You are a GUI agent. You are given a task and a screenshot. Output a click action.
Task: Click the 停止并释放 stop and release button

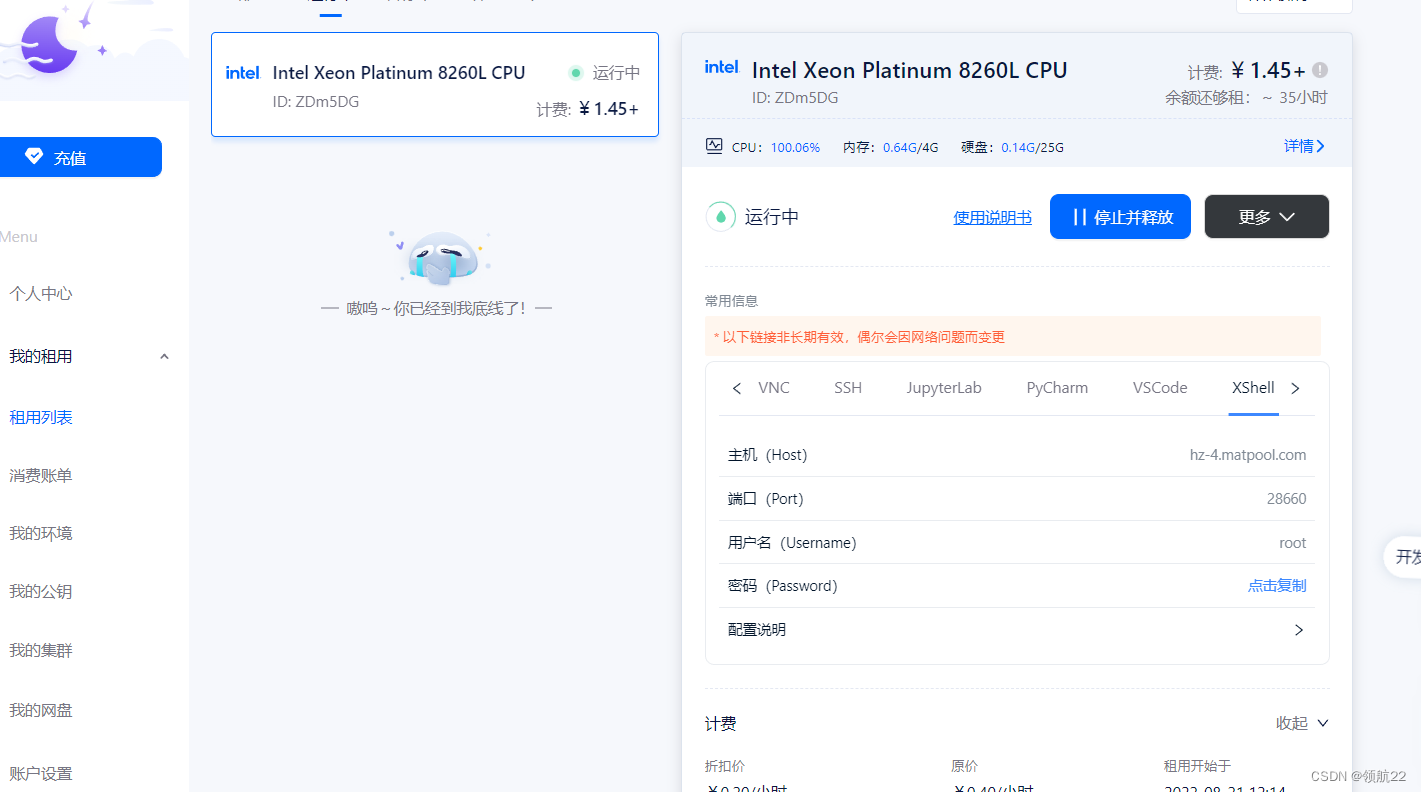(x=1120, y=217)
